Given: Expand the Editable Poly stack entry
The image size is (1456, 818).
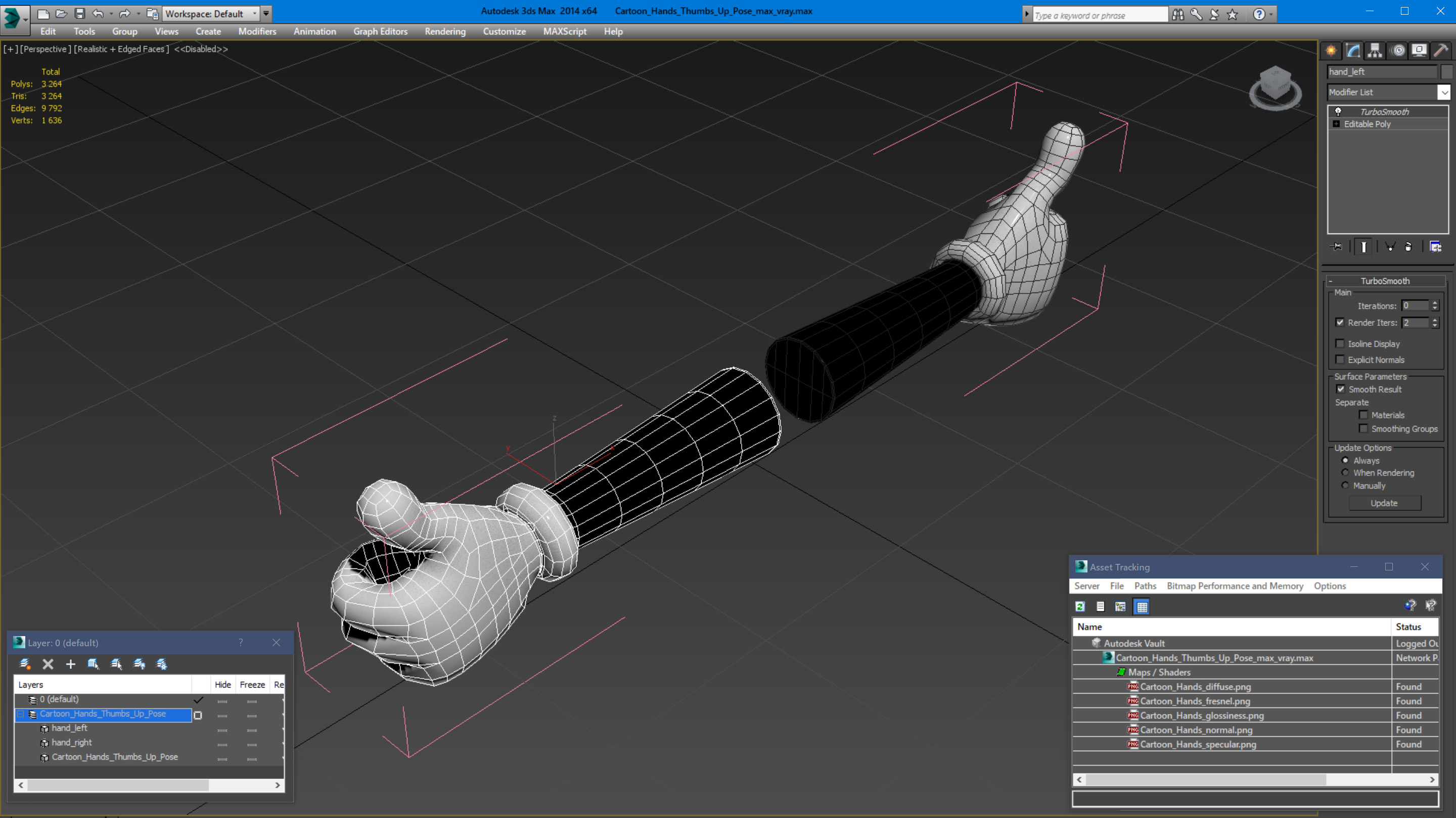Looking at the screenshot, I should tap(1336, 124).
